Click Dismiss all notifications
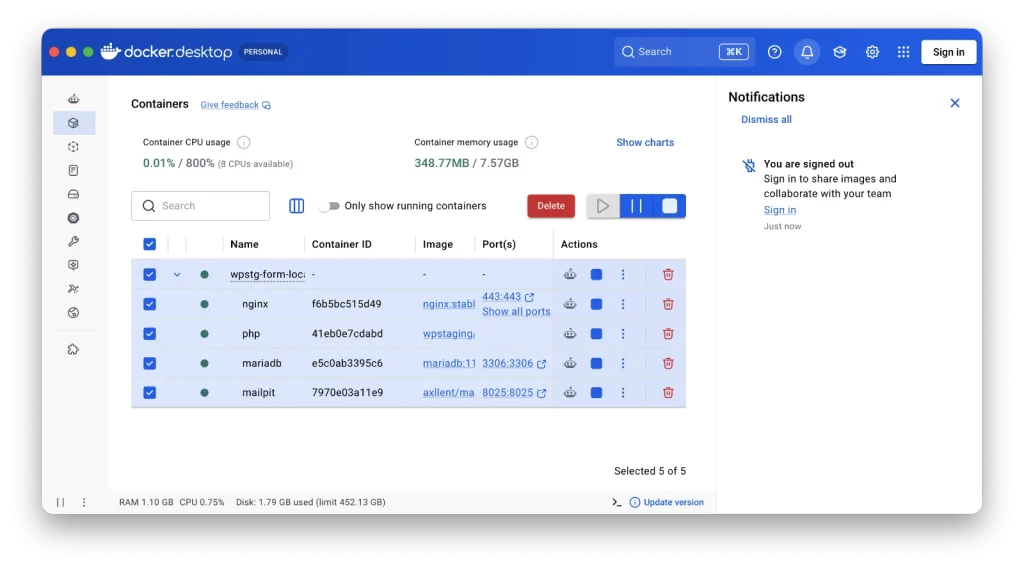The height and width of the screenshot is (569, 1024). pyautogui.click(x=766, y=120)
